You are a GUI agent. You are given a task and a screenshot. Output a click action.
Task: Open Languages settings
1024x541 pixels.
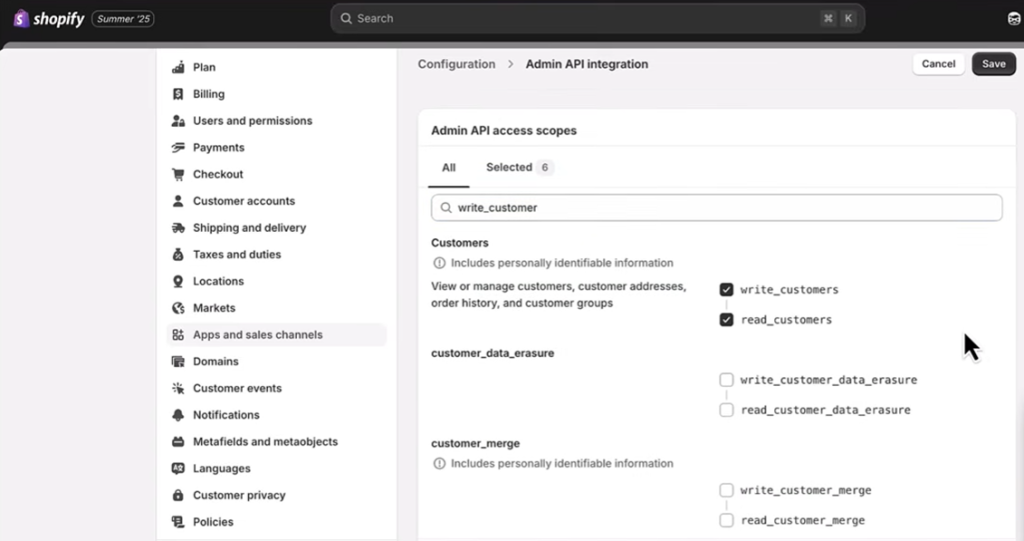point(222,469)
